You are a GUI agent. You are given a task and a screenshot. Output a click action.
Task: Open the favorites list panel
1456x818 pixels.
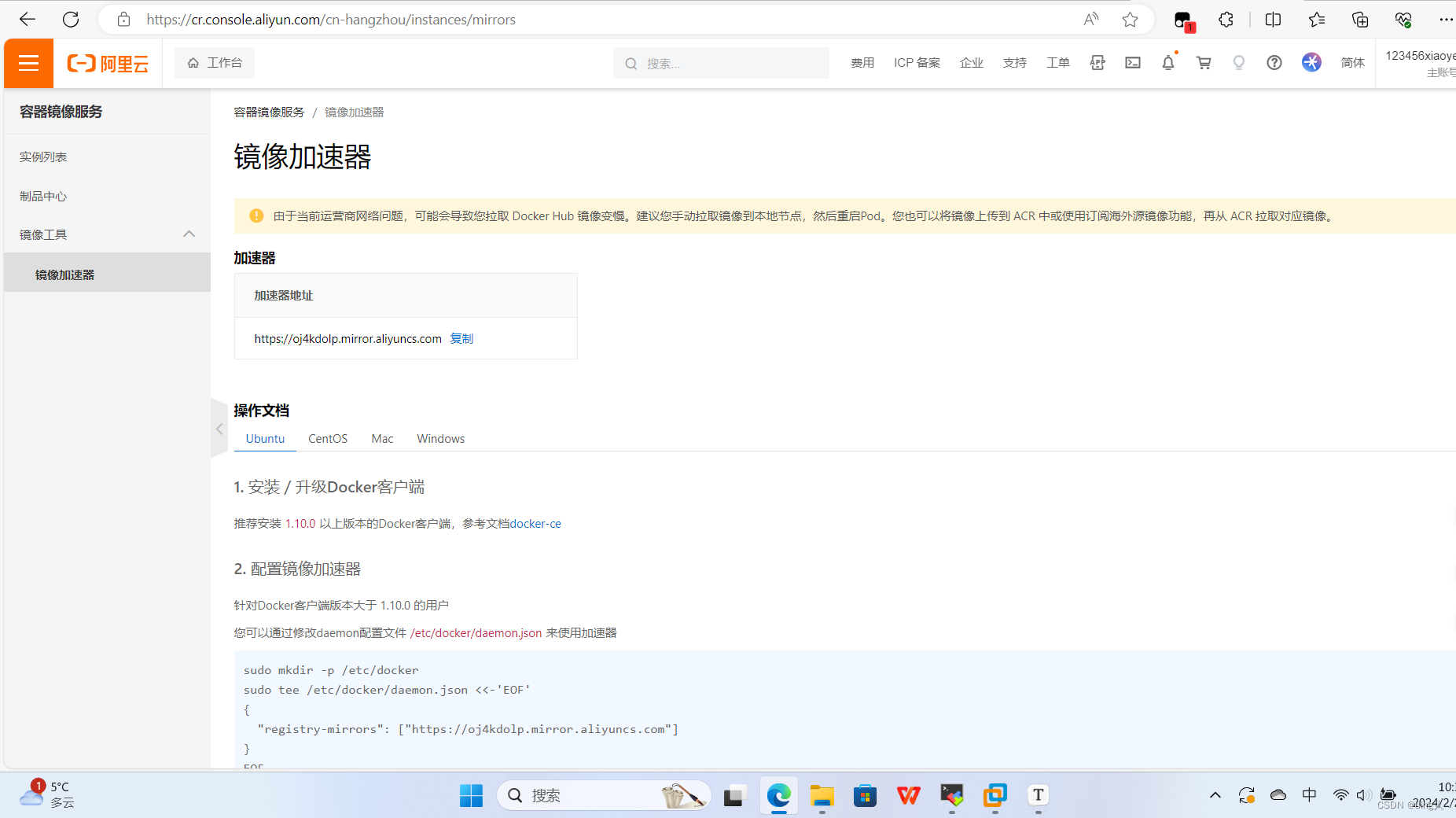tap(1317, 20)
